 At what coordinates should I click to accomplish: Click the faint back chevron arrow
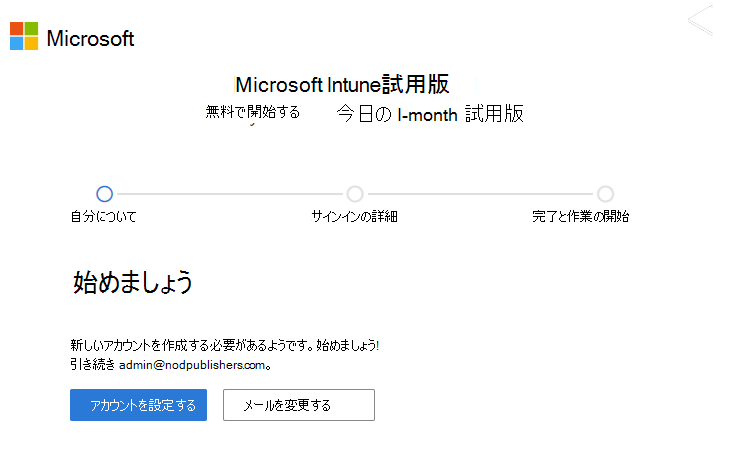[x=700, y=21]
